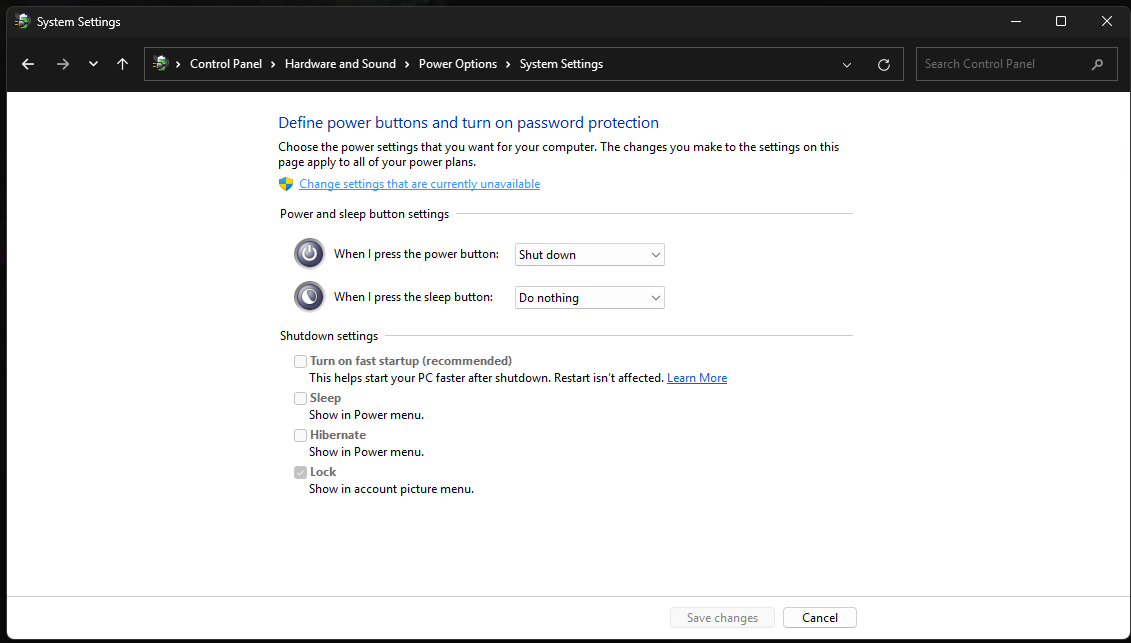Expand chevron before Control Panel breadcrumb
1131x643 pixels.
point(178,64)
